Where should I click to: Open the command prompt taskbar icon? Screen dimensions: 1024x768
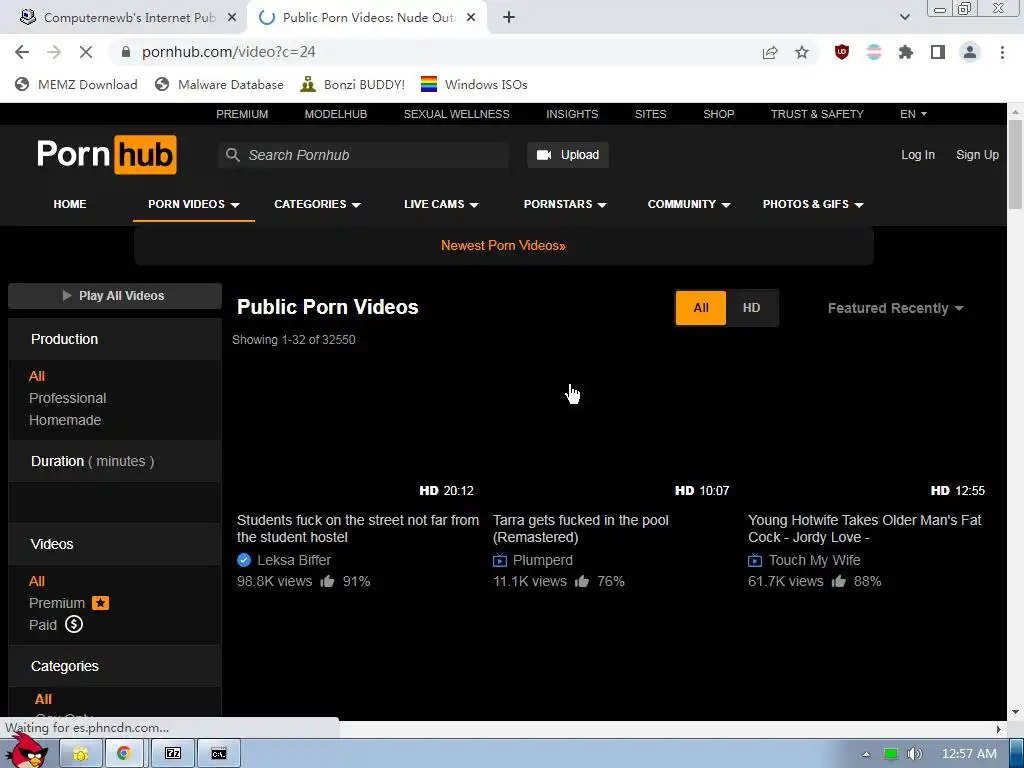coord(219,754)
